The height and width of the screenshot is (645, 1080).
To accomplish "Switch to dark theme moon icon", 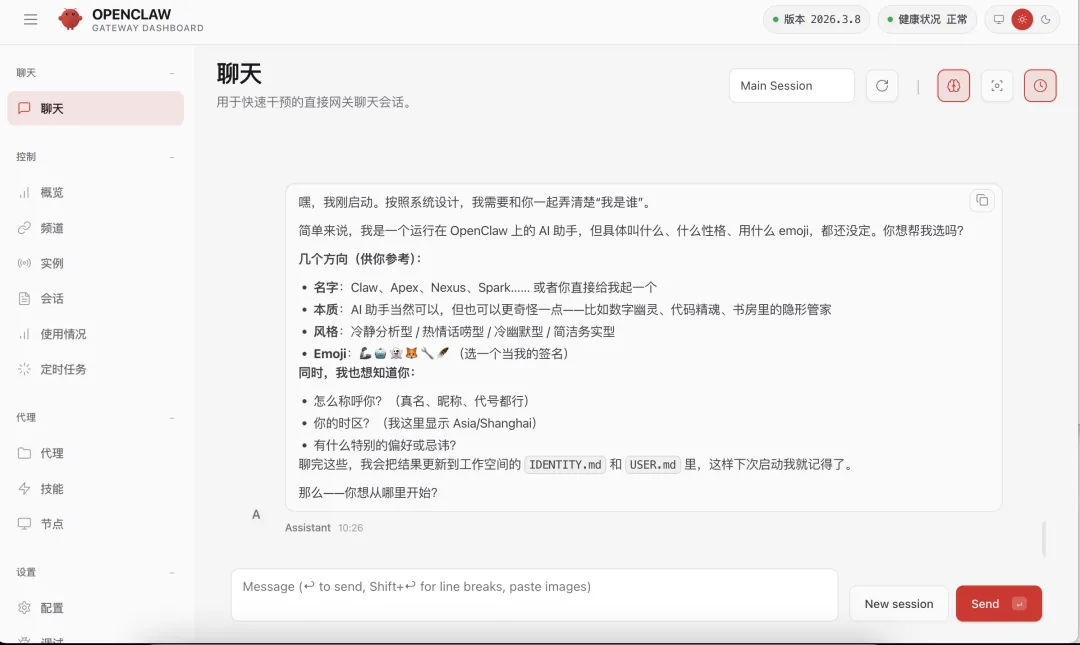I will [x=1046, y=19].
